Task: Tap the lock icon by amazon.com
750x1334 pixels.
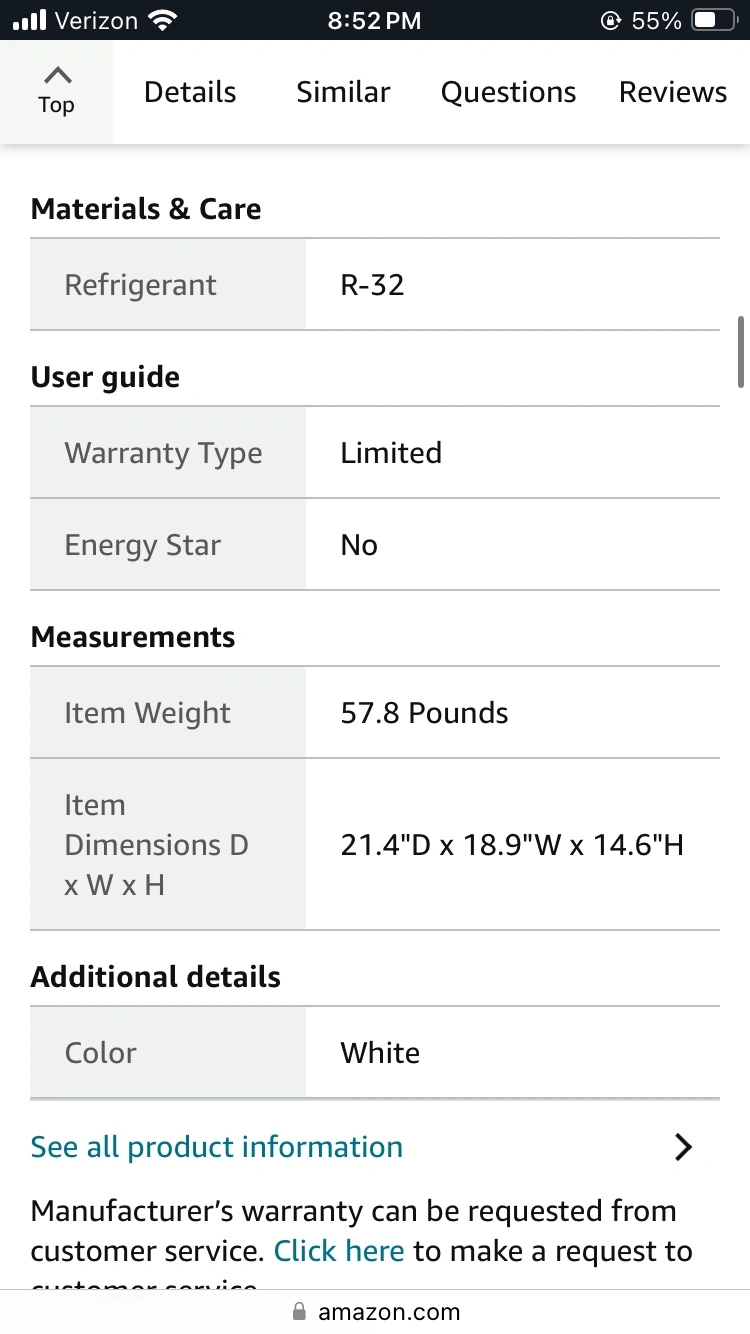Action: 298,1311
